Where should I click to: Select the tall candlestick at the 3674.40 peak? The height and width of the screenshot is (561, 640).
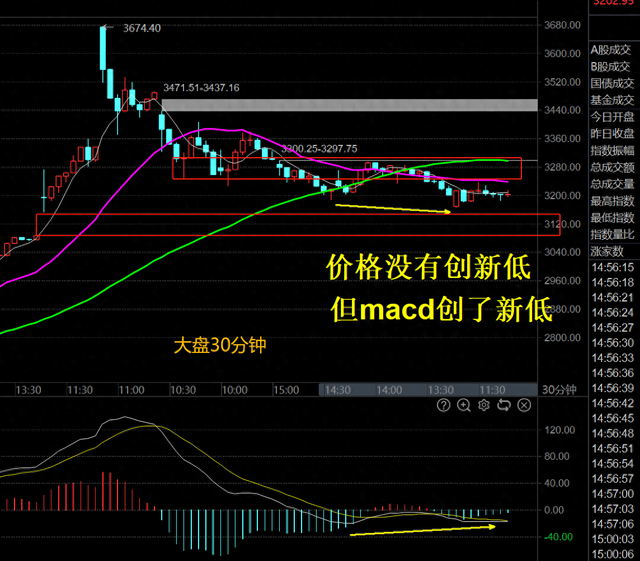pyautogui.click(x=103, y=53)
